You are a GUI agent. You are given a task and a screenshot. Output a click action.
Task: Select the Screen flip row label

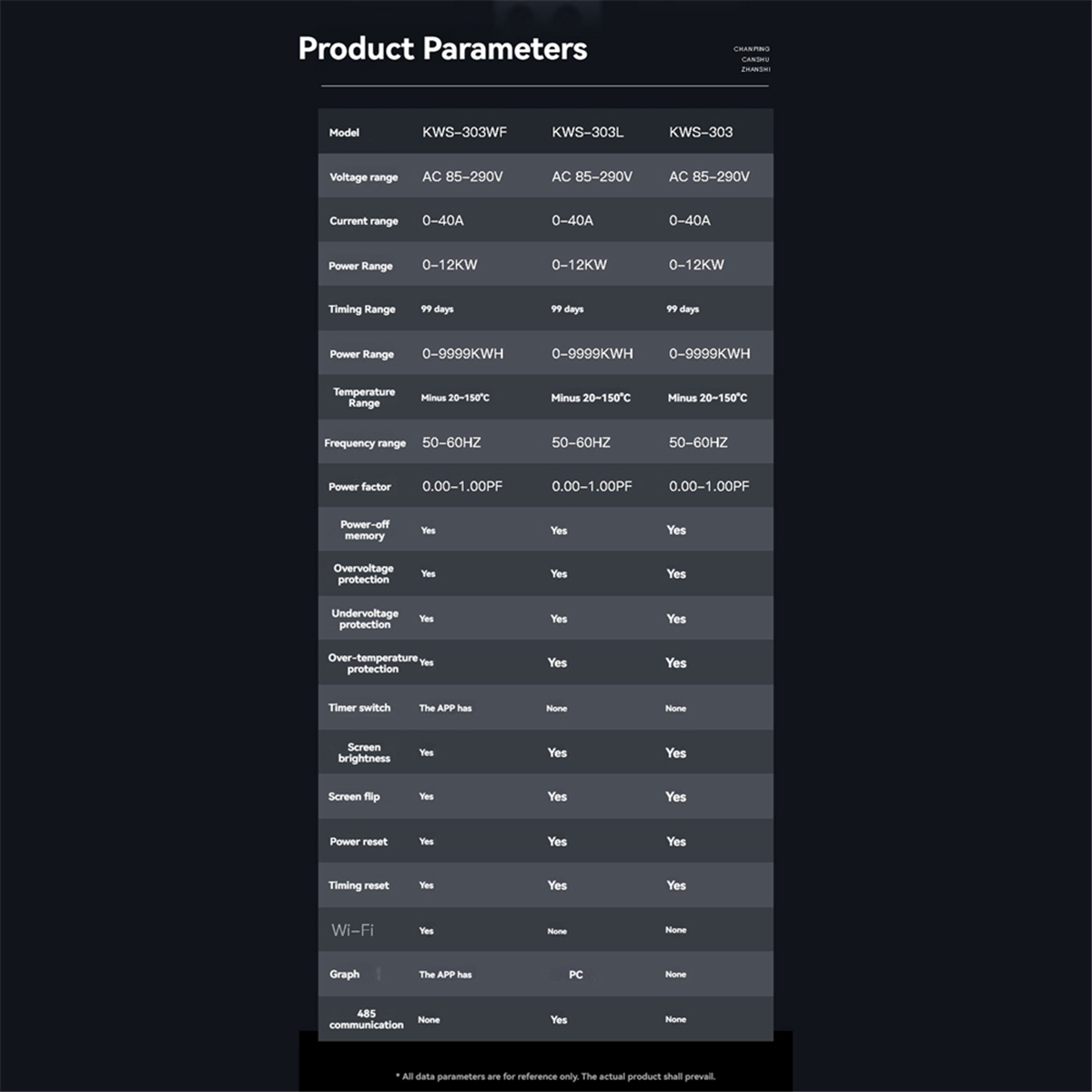coord(354,797)
